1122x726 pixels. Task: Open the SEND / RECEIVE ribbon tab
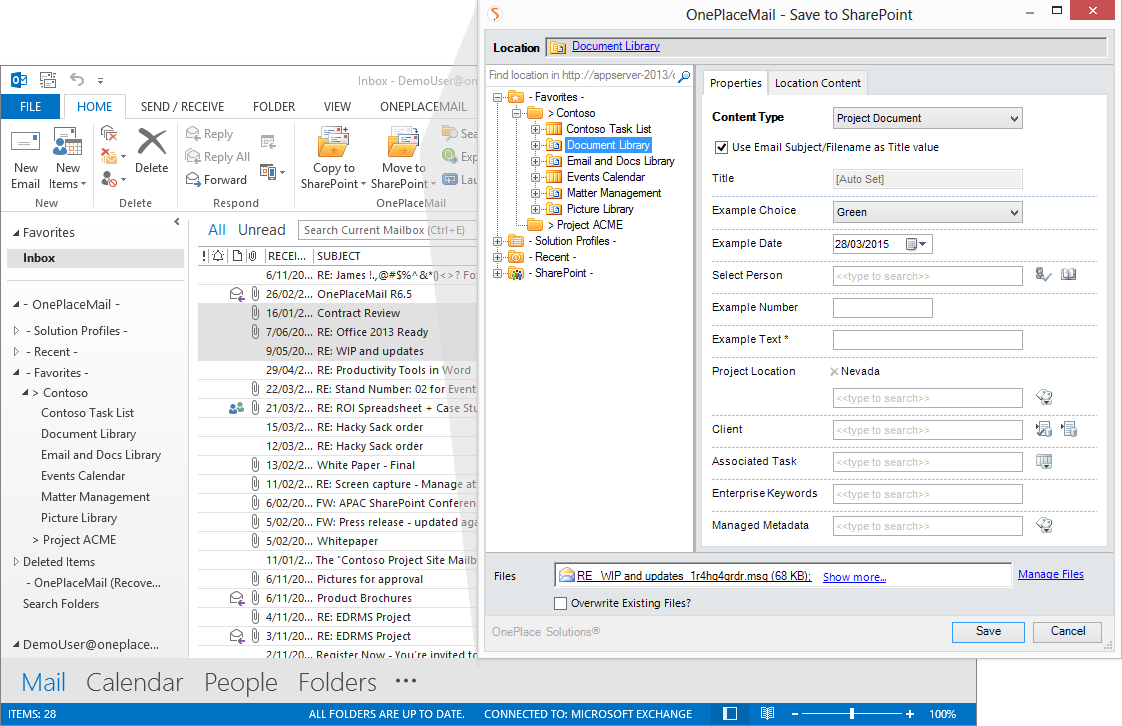tap(182, 107)
